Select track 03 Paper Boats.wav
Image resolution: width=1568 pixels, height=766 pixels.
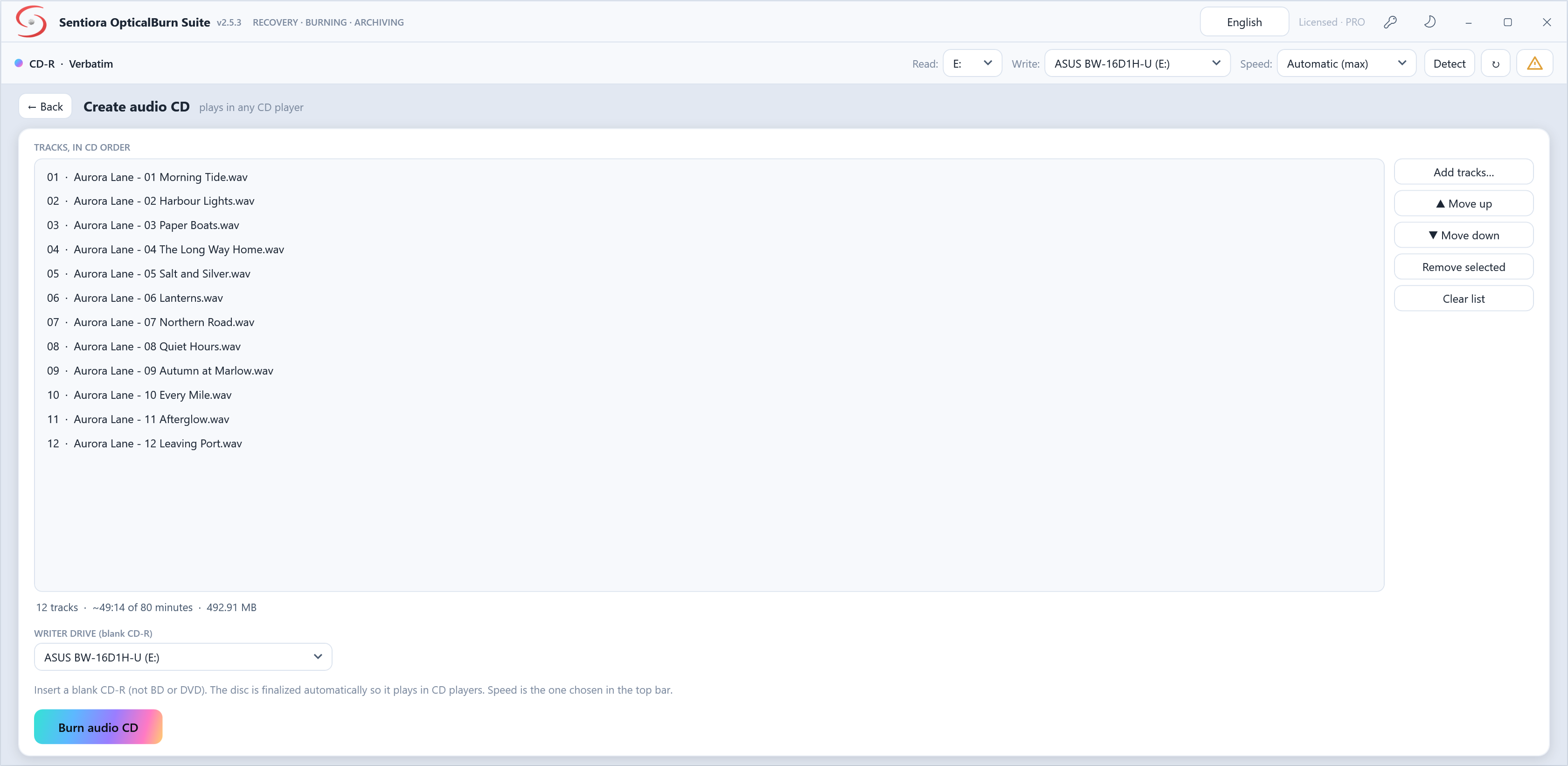point(709,225)
